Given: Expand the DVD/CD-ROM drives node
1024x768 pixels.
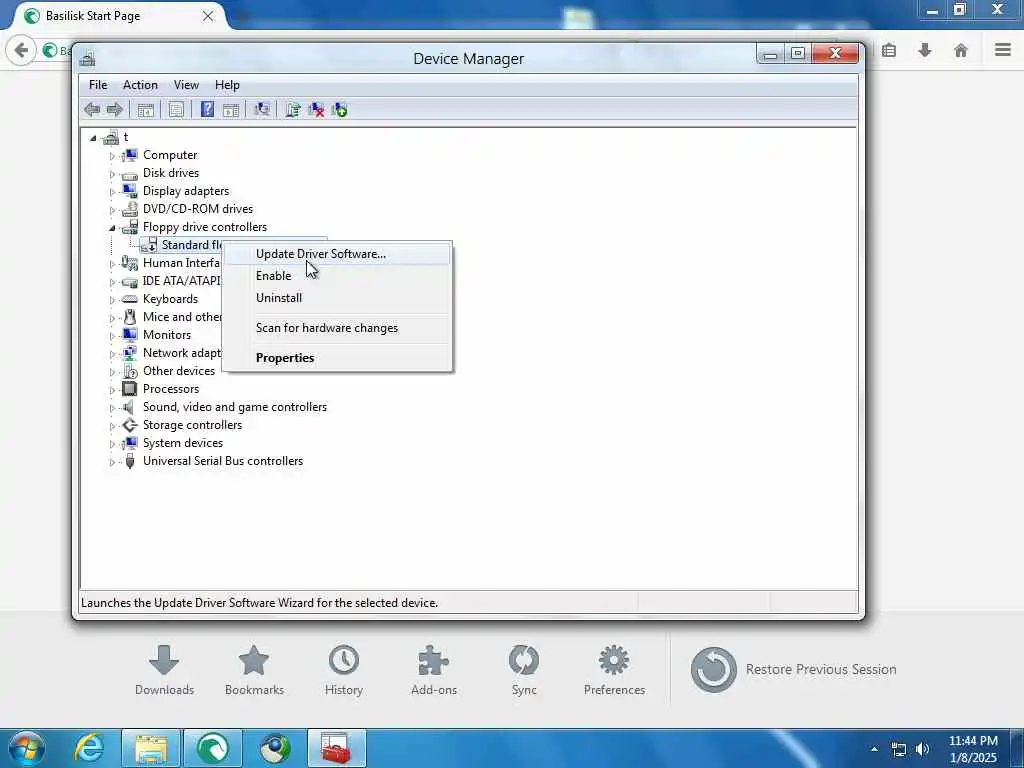Looking at the screenshot, I should 112,210.
